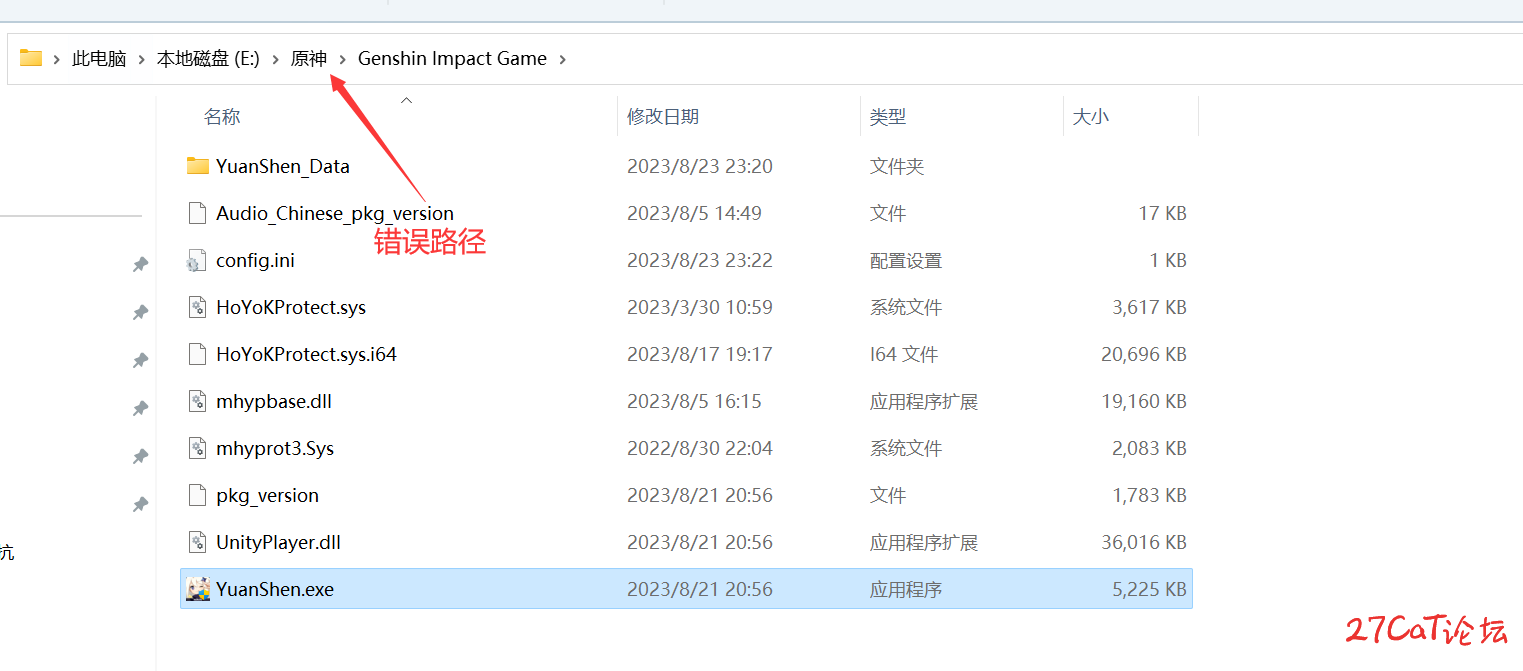Select pkg_version file name
This screenshot has width=1523, height=671.
[x=267, y=496]
